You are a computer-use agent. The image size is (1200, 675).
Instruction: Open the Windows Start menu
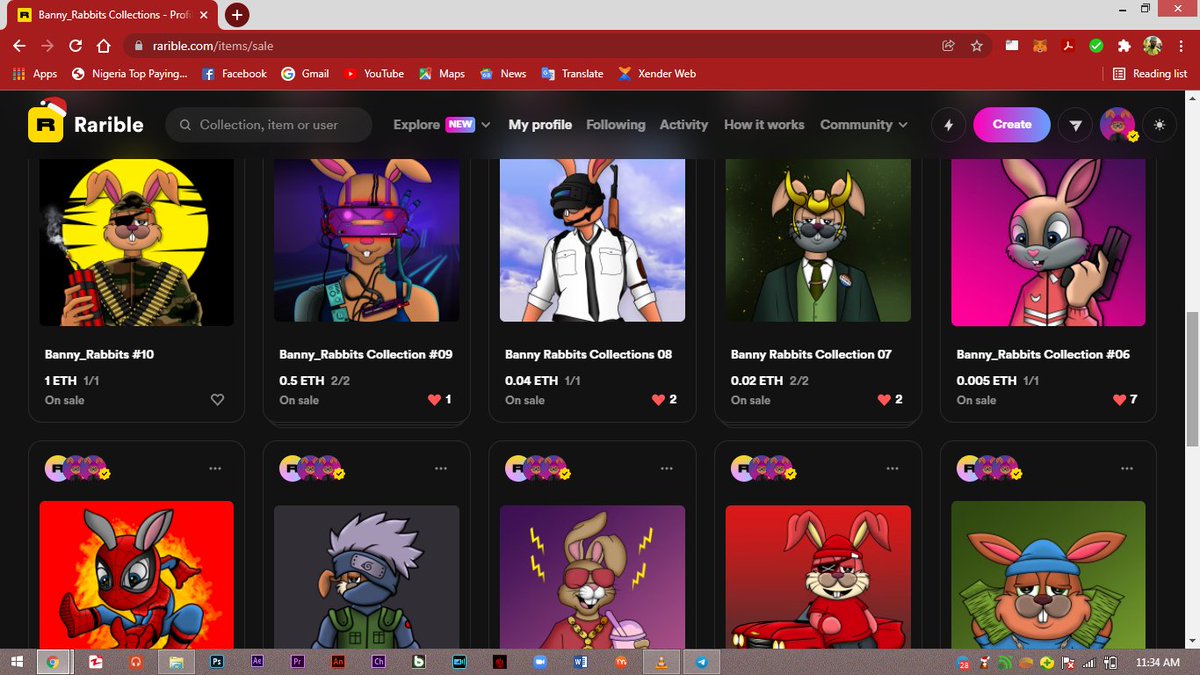[17, 663]
